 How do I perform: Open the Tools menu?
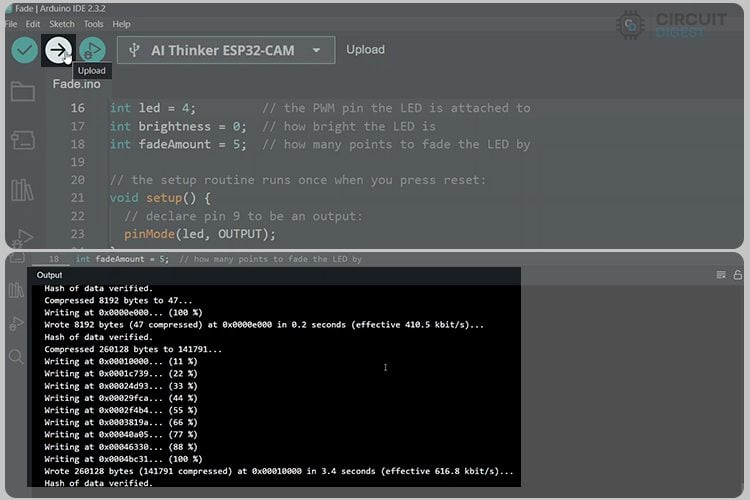(93, 23)
